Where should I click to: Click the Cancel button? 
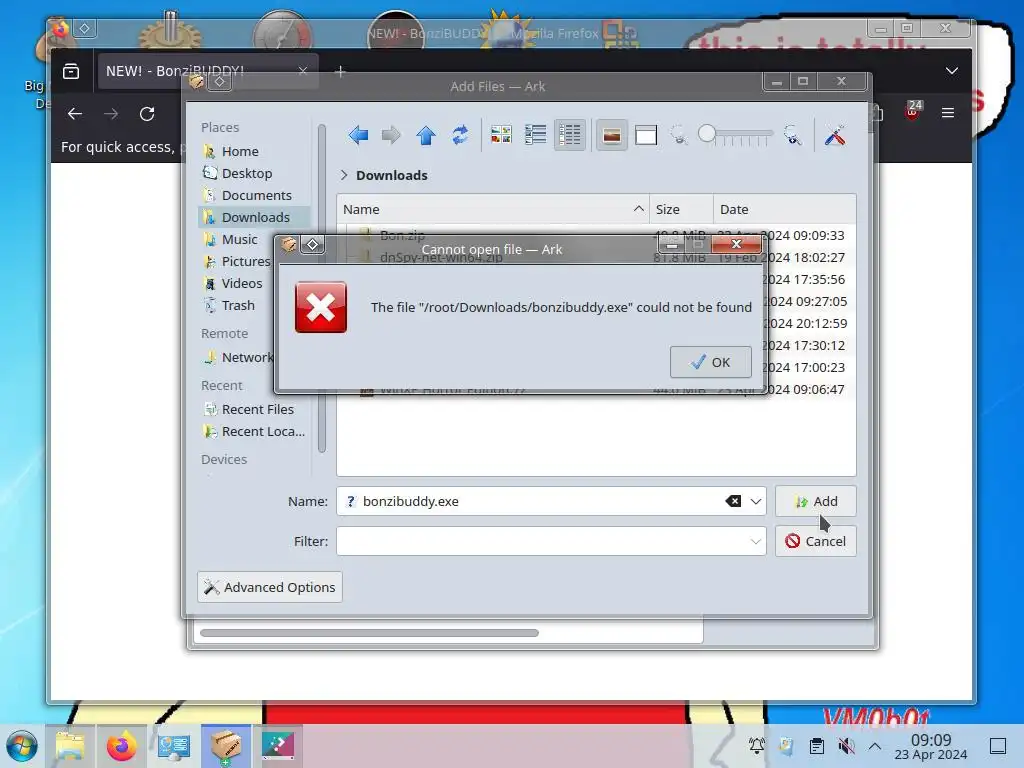pos(816,541)
